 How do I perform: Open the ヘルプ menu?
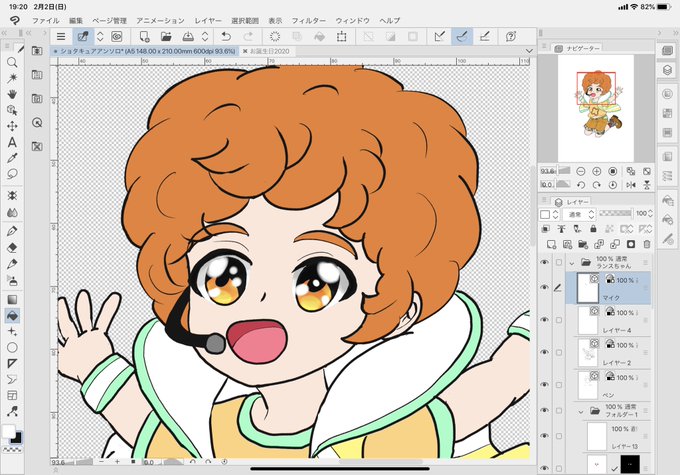[389, 20]
